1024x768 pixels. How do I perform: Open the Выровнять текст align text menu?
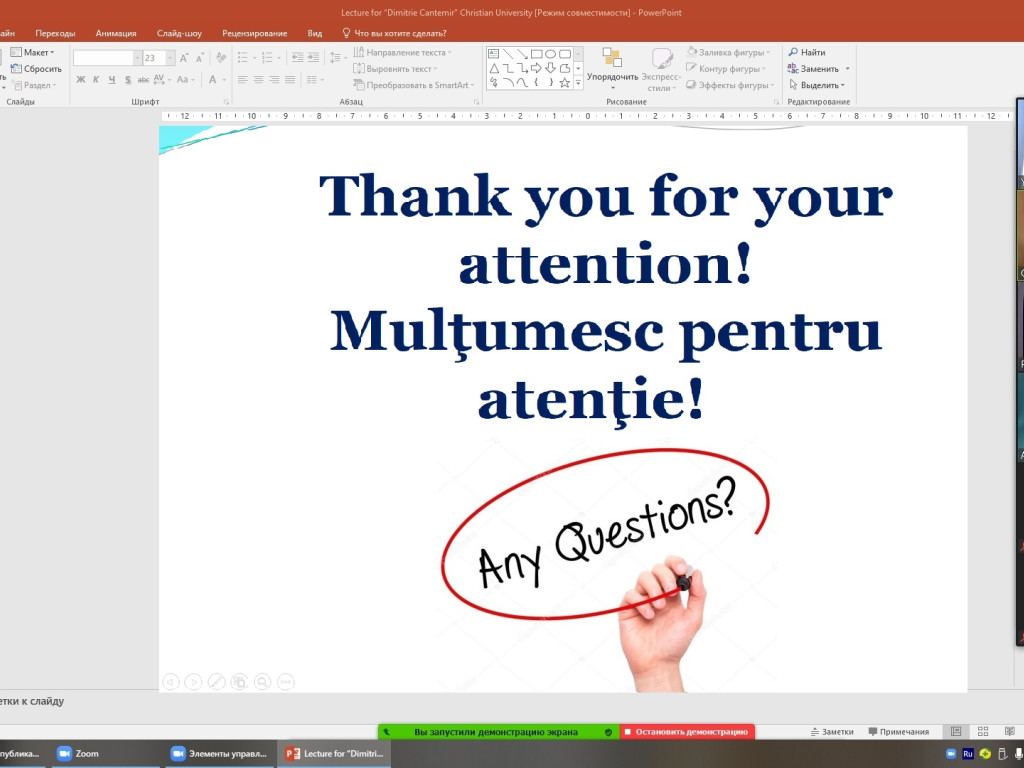(395, 69)
